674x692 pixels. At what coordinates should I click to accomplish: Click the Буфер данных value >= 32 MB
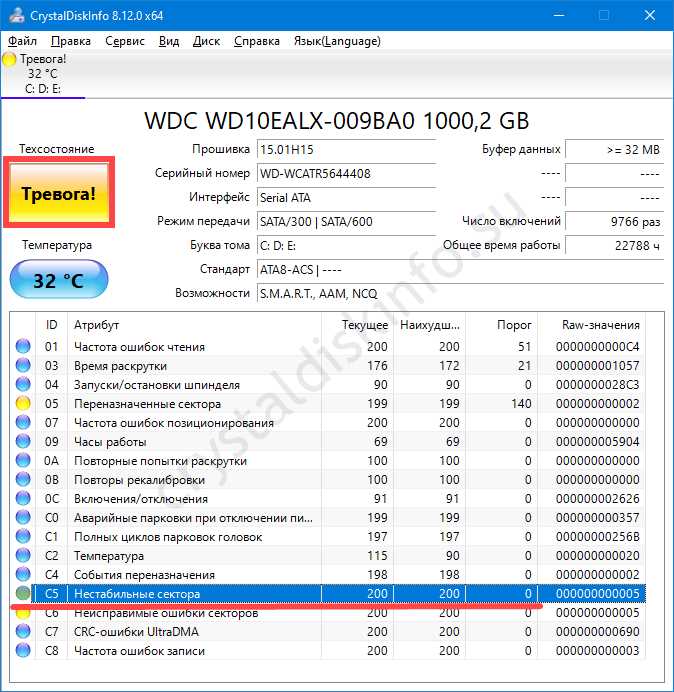[614, 150]
